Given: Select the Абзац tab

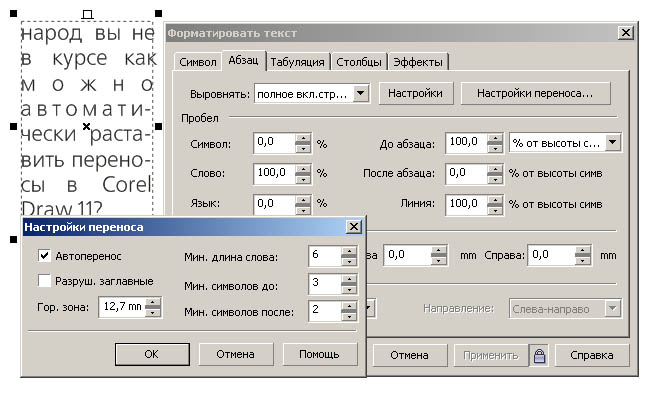Looking at the screenshot, I should tap(243, 60).
